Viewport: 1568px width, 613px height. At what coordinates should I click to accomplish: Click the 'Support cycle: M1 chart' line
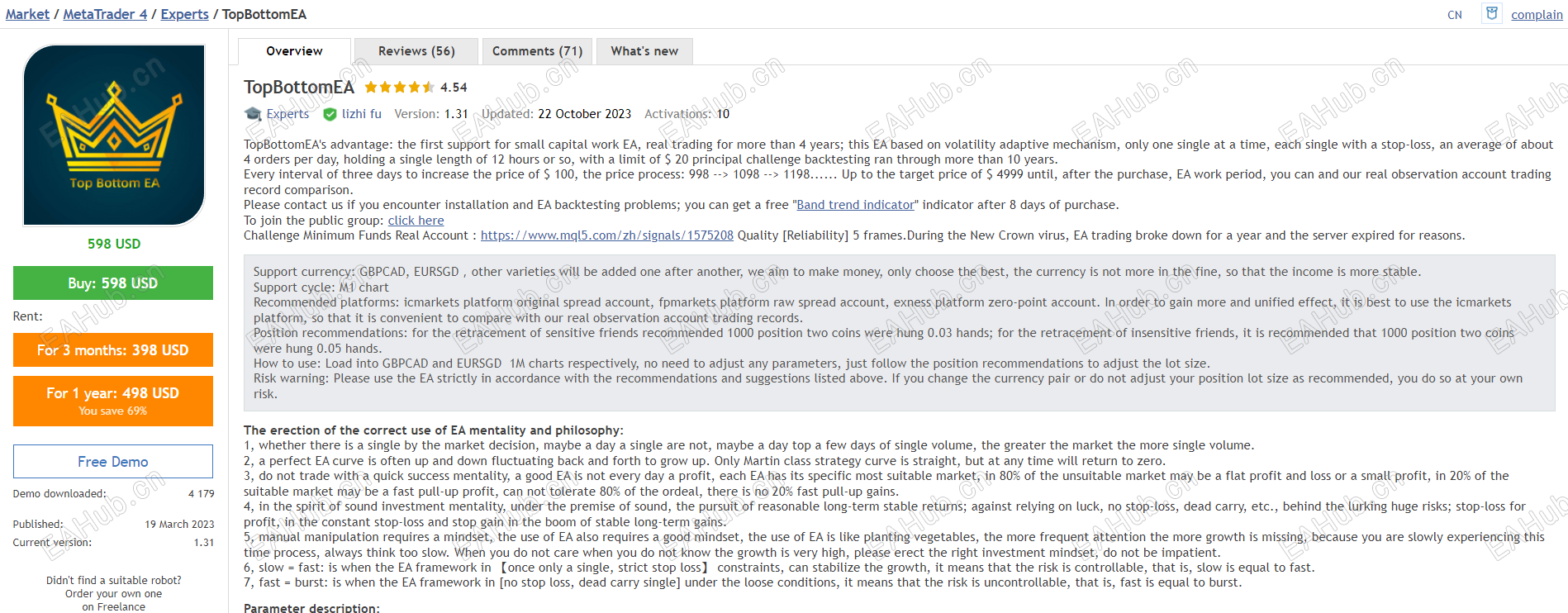click(321, 287)
